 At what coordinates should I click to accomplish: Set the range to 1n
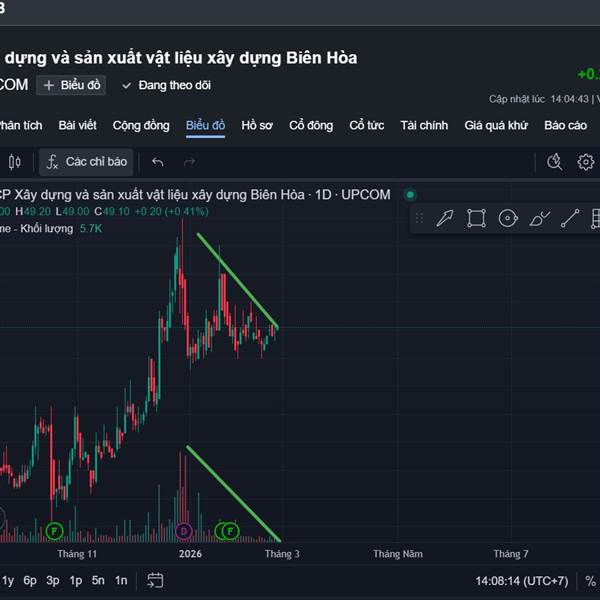(121, 581)
